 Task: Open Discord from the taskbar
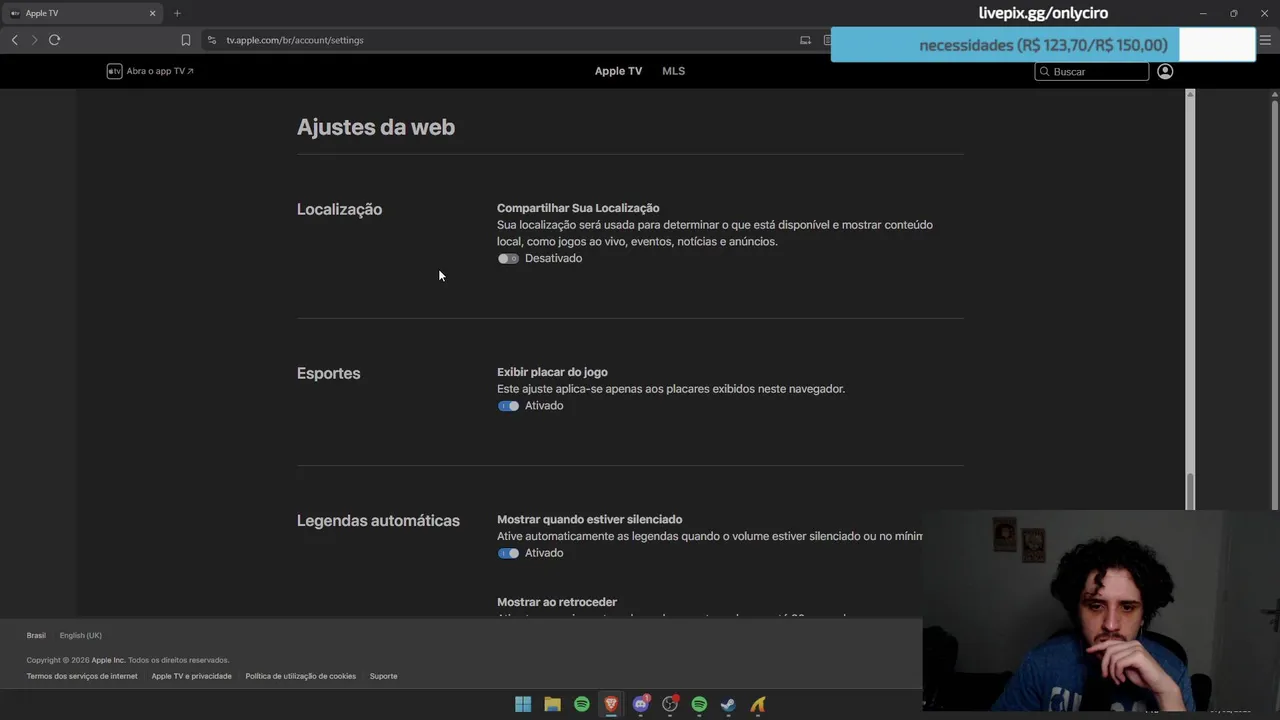coord(641,704)
